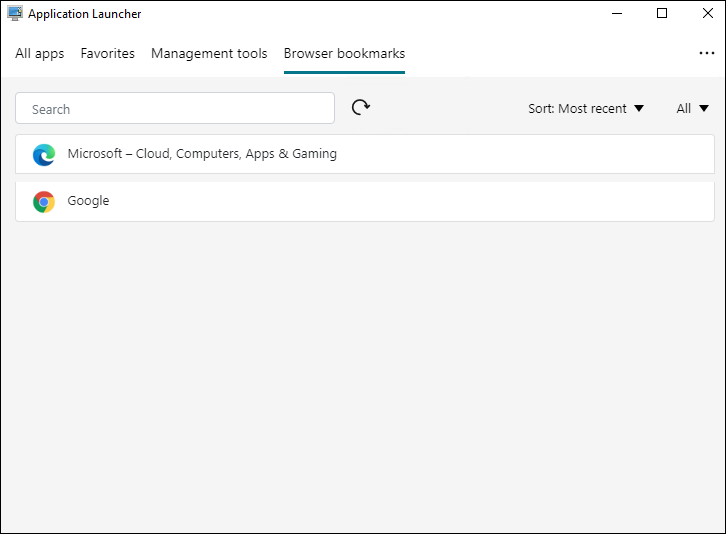Launch the Google bookmark entry

click(x=89, y=201)
